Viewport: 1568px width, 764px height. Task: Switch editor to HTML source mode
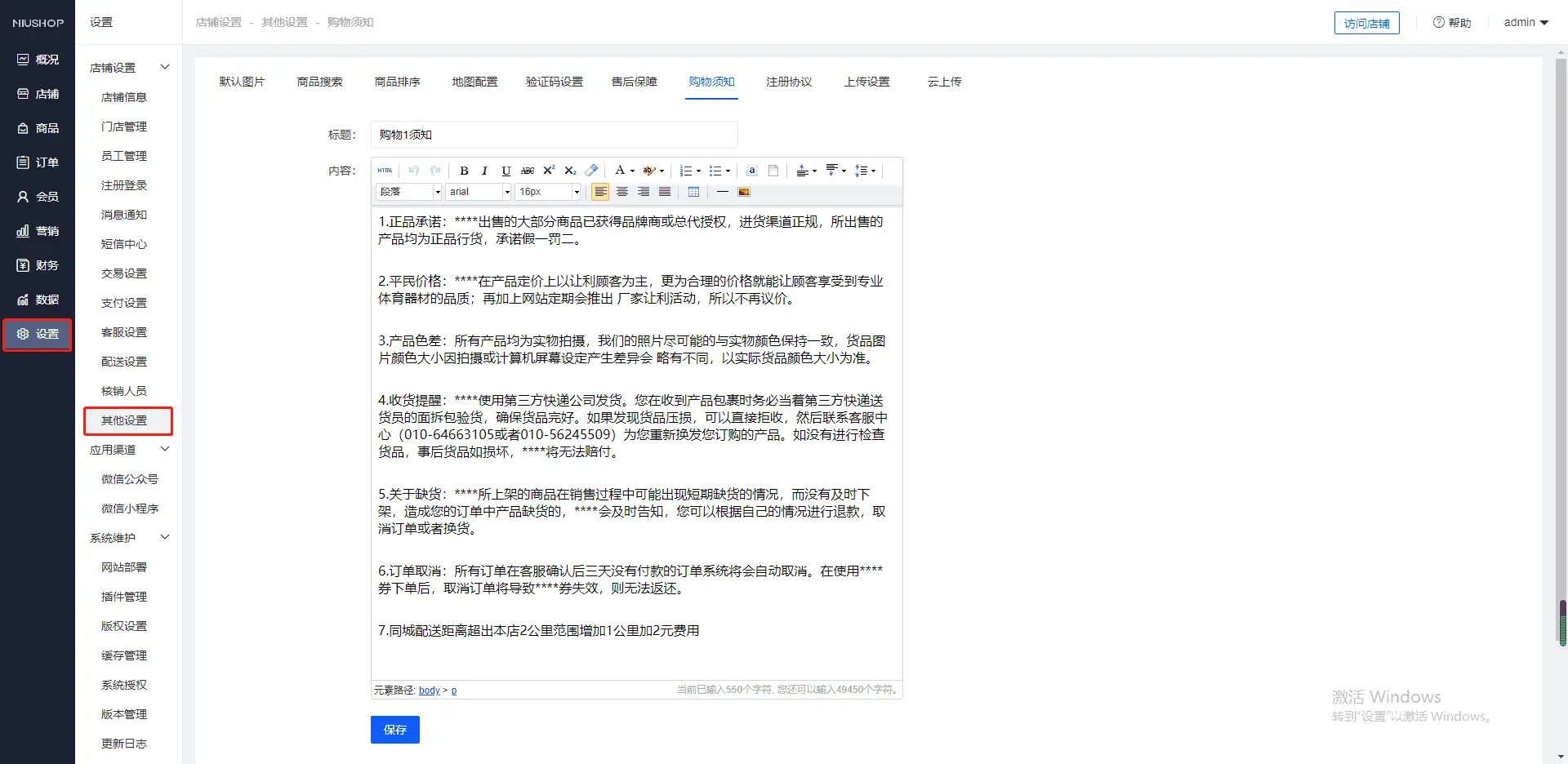385,171
